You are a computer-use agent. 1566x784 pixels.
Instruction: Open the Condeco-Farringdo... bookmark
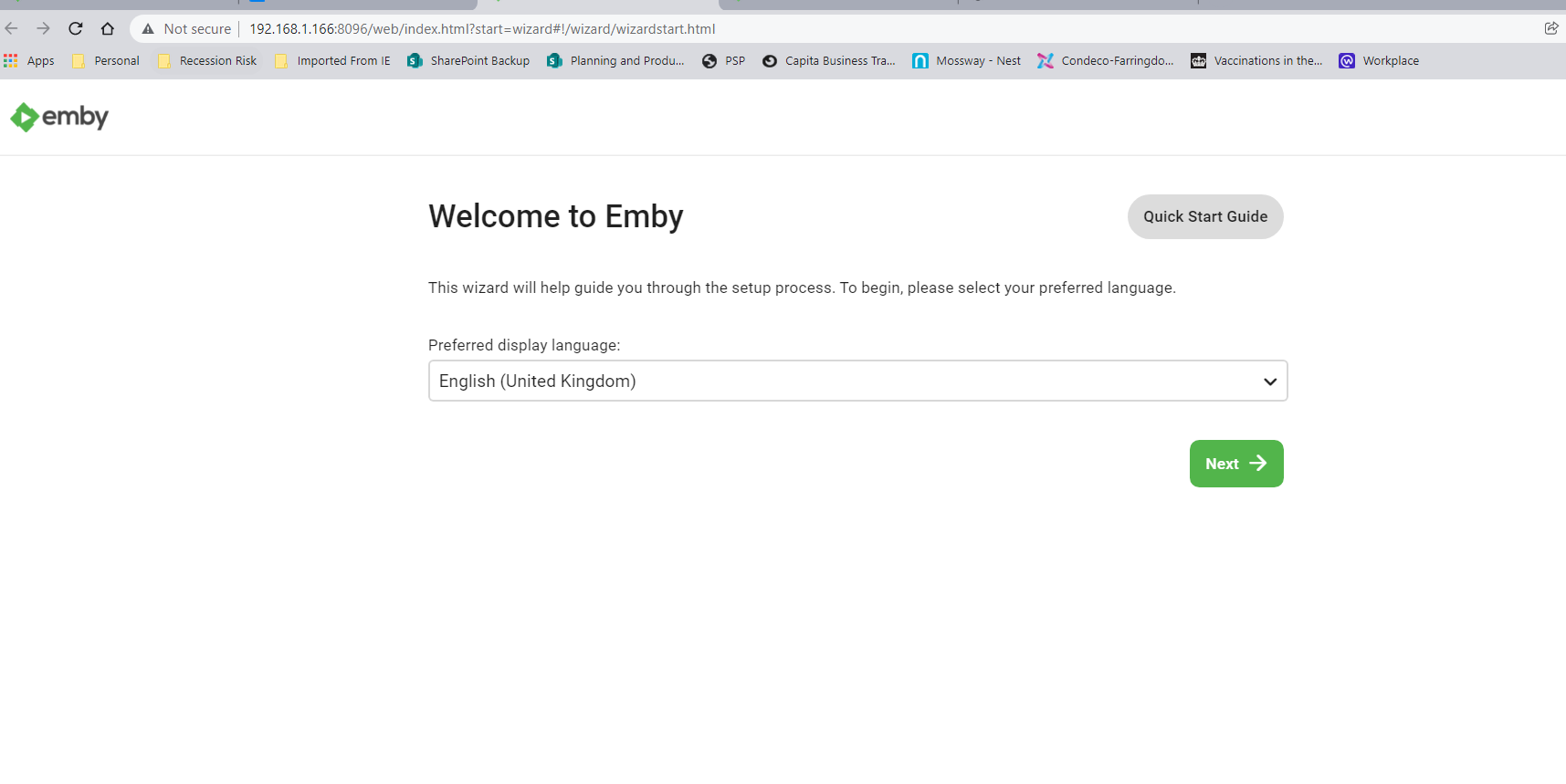coord(1106,61)
